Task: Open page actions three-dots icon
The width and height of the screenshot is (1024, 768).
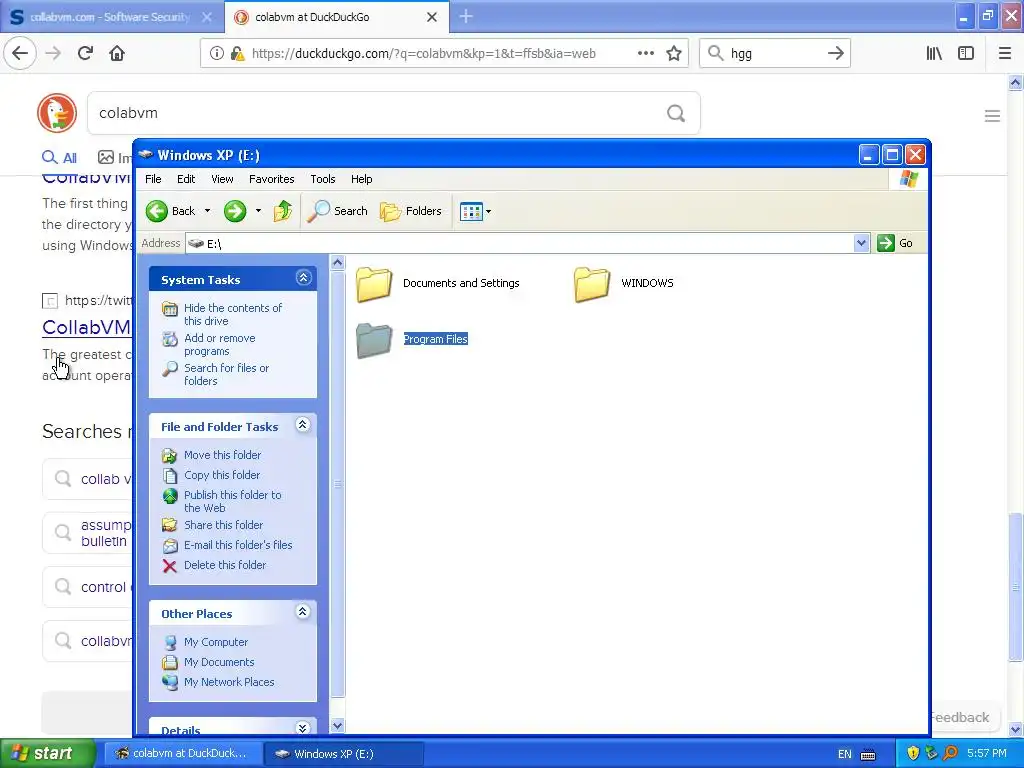Action: 645,53
